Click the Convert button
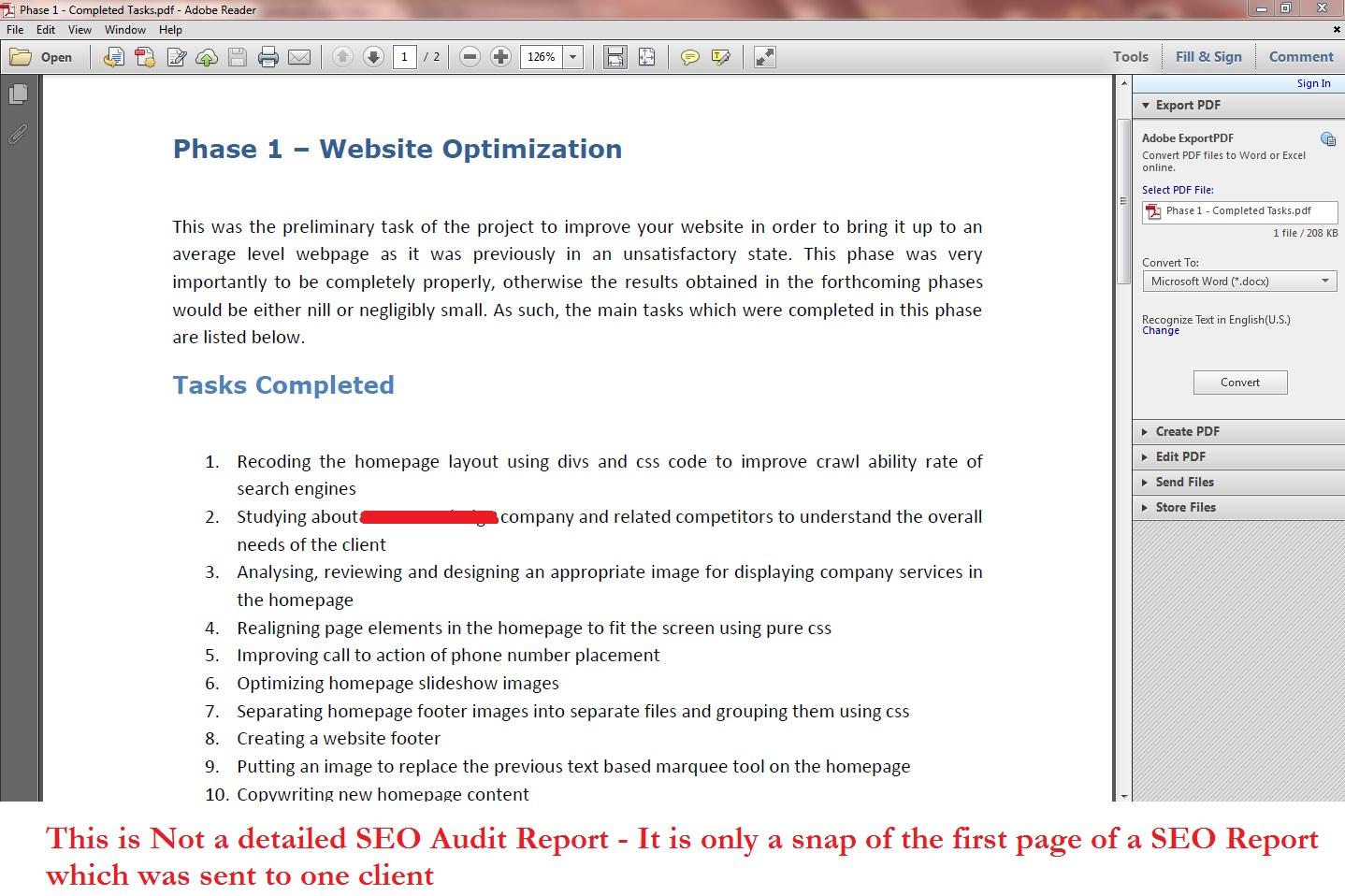Screen dimensions: 1345x896 (x=1239, y=382)
